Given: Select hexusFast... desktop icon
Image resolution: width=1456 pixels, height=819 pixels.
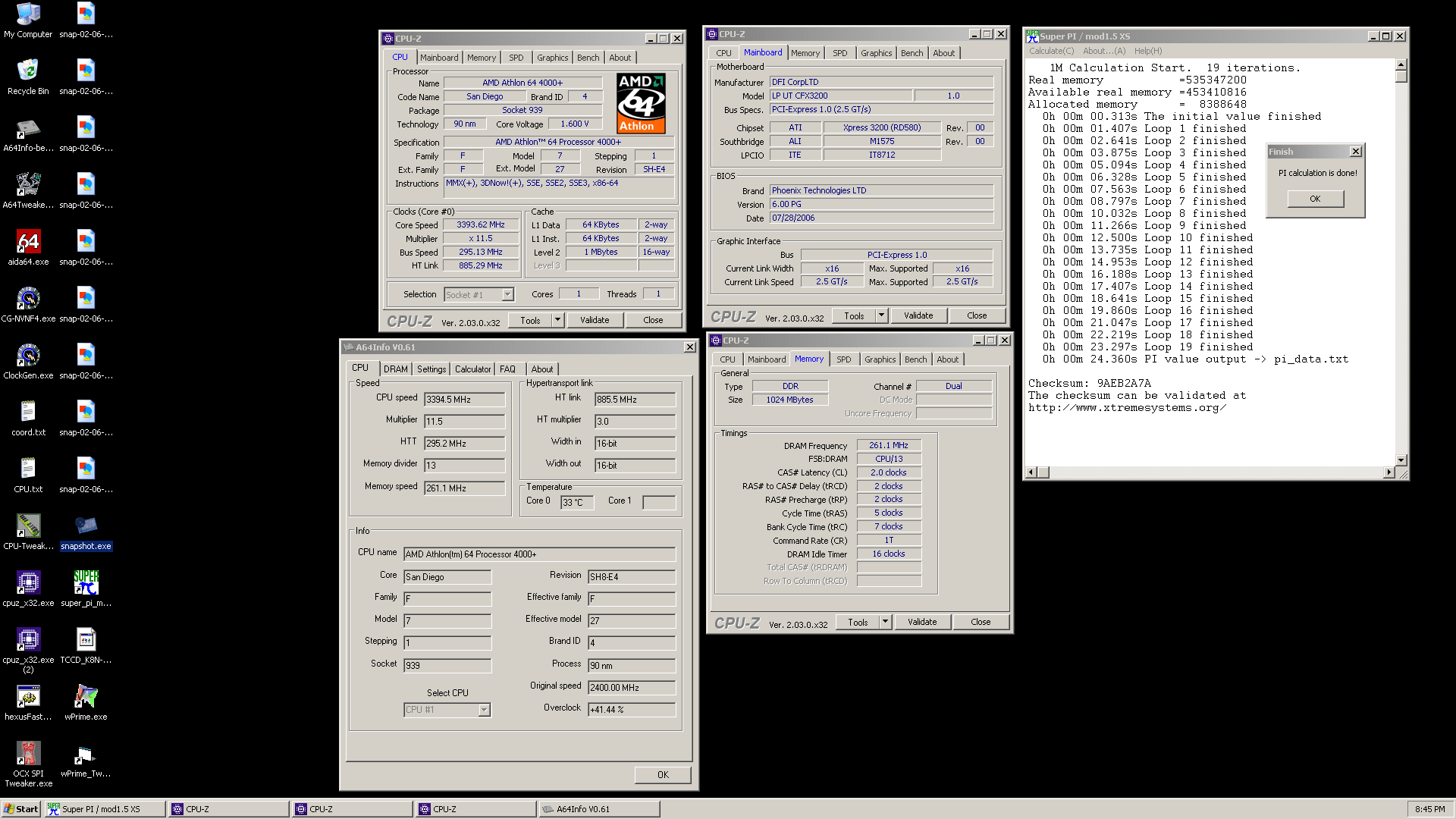Looking at the screenshot, I should point(28,703).
